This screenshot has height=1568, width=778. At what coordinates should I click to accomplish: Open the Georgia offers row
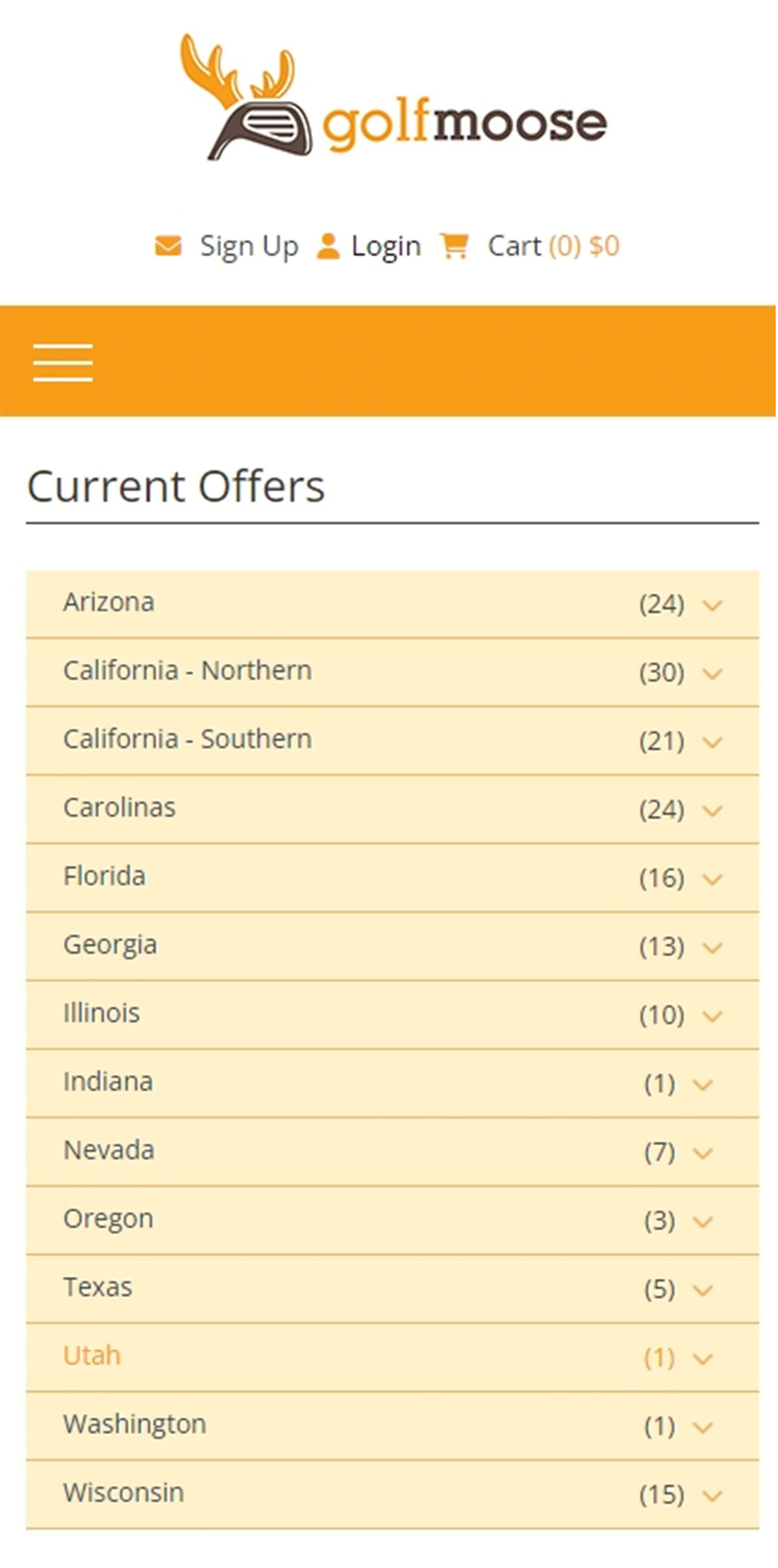pyautogui.click(x=110, y=945)
